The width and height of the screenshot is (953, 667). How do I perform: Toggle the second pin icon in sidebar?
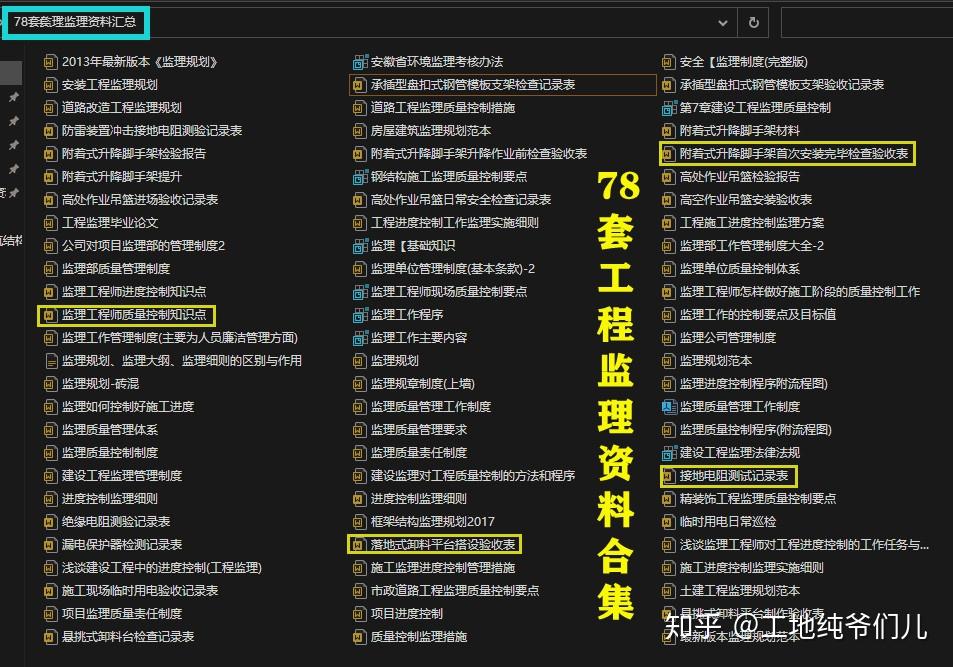[14, 120]
